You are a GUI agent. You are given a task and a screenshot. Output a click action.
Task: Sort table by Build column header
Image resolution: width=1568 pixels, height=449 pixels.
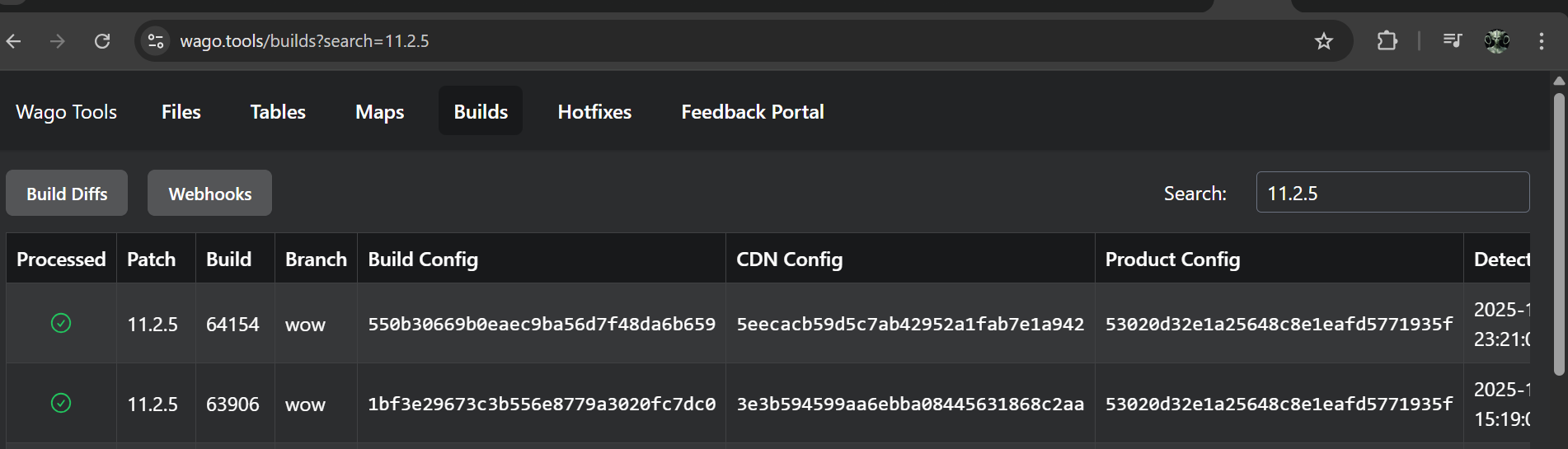pyautogui.click(x=229, y=260)
